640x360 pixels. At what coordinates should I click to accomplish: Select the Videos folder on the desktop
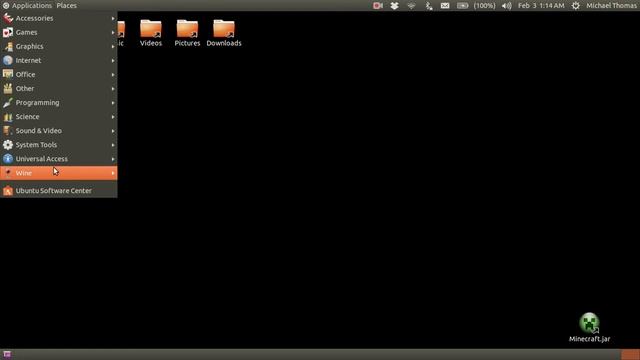click(x=151, y=33)
